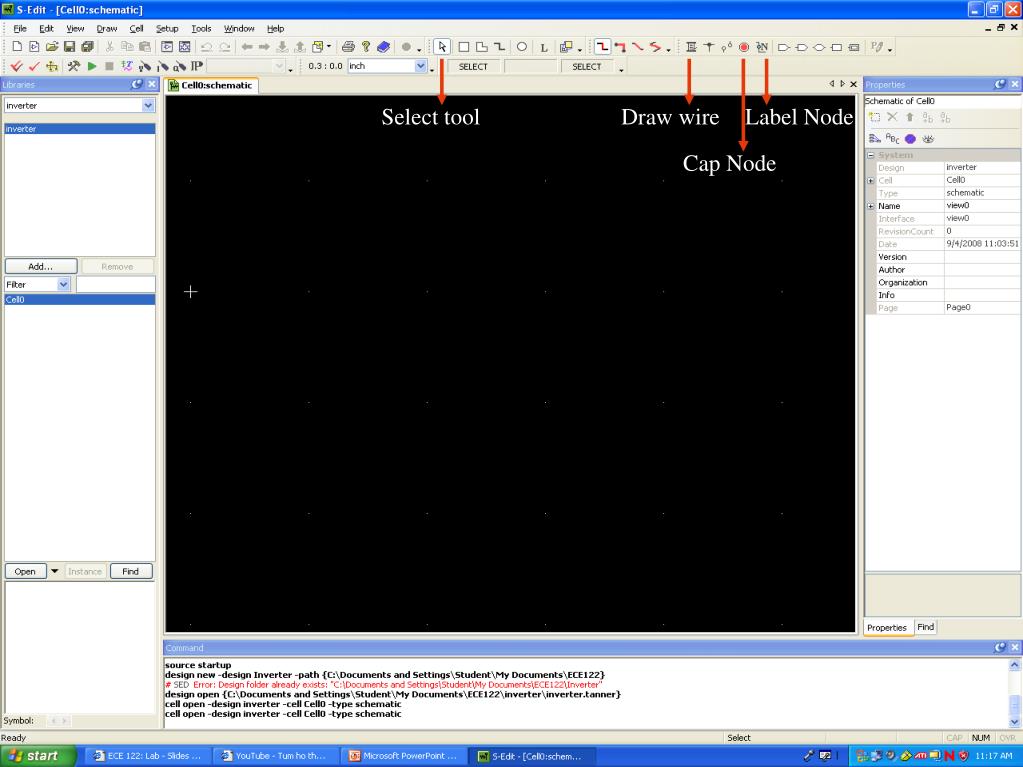Click the Save All icon
Screen dimensions: 1023x767
(x=87, y=47)
